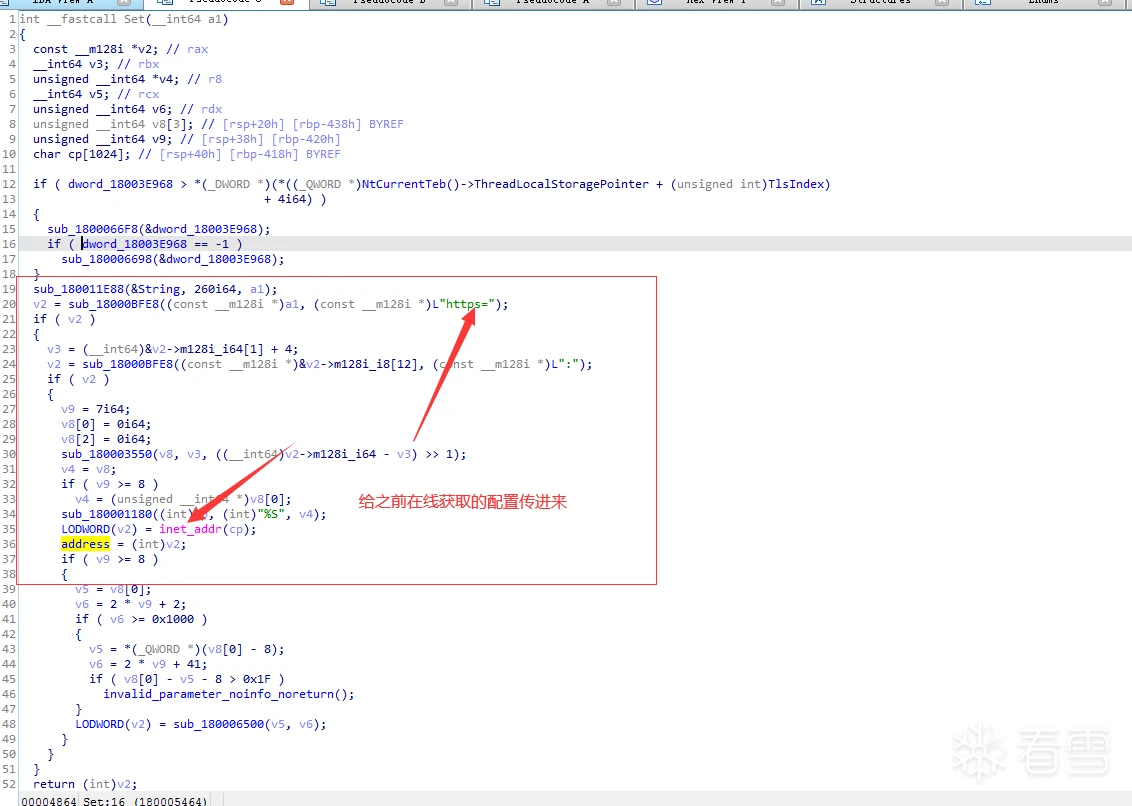This screenshot has height=806, width=1132.
Task: Click the 260i64 constant on line 19
Action: 214,289
